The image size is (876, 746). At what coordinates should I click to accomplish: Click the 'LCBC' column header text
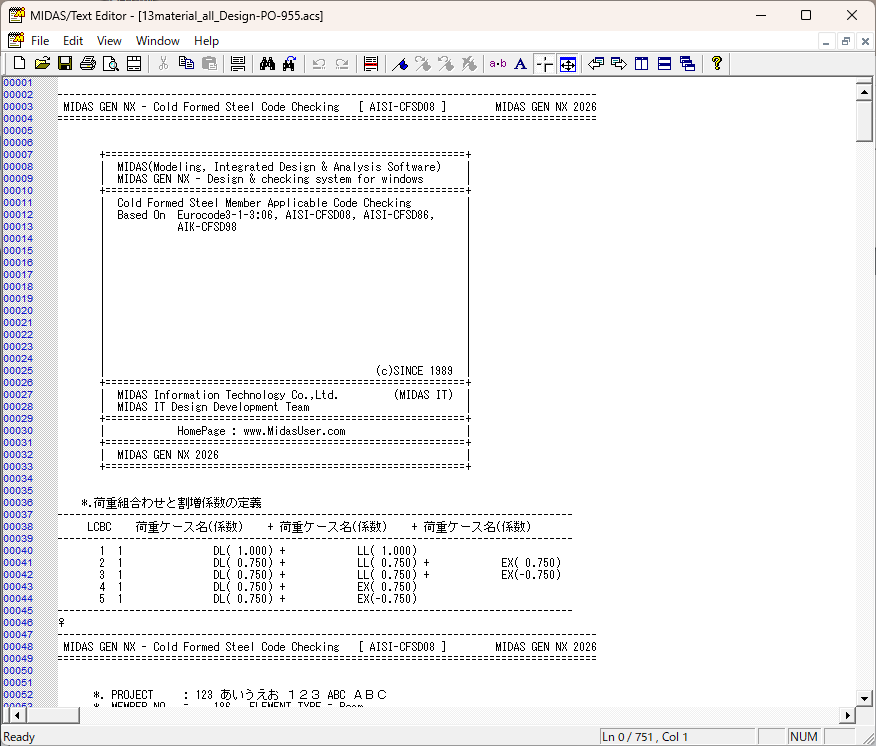pos(99,527)
